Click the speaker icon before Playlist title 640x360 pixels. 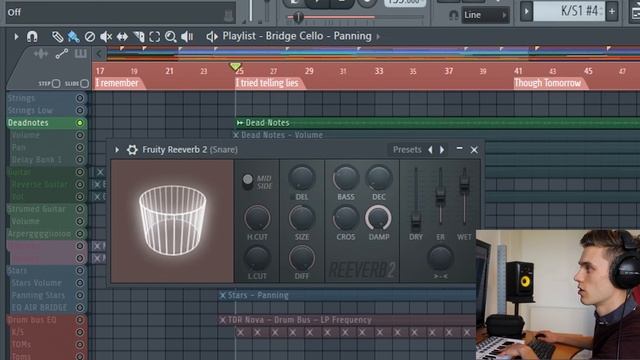click(x=212, y=37)
